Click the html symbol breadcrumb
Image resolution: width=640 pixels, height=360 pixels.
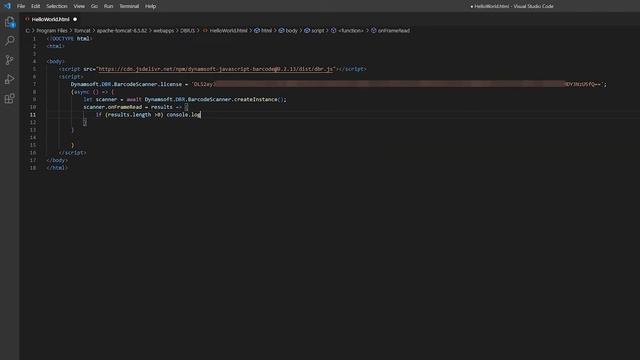[263, 31]
